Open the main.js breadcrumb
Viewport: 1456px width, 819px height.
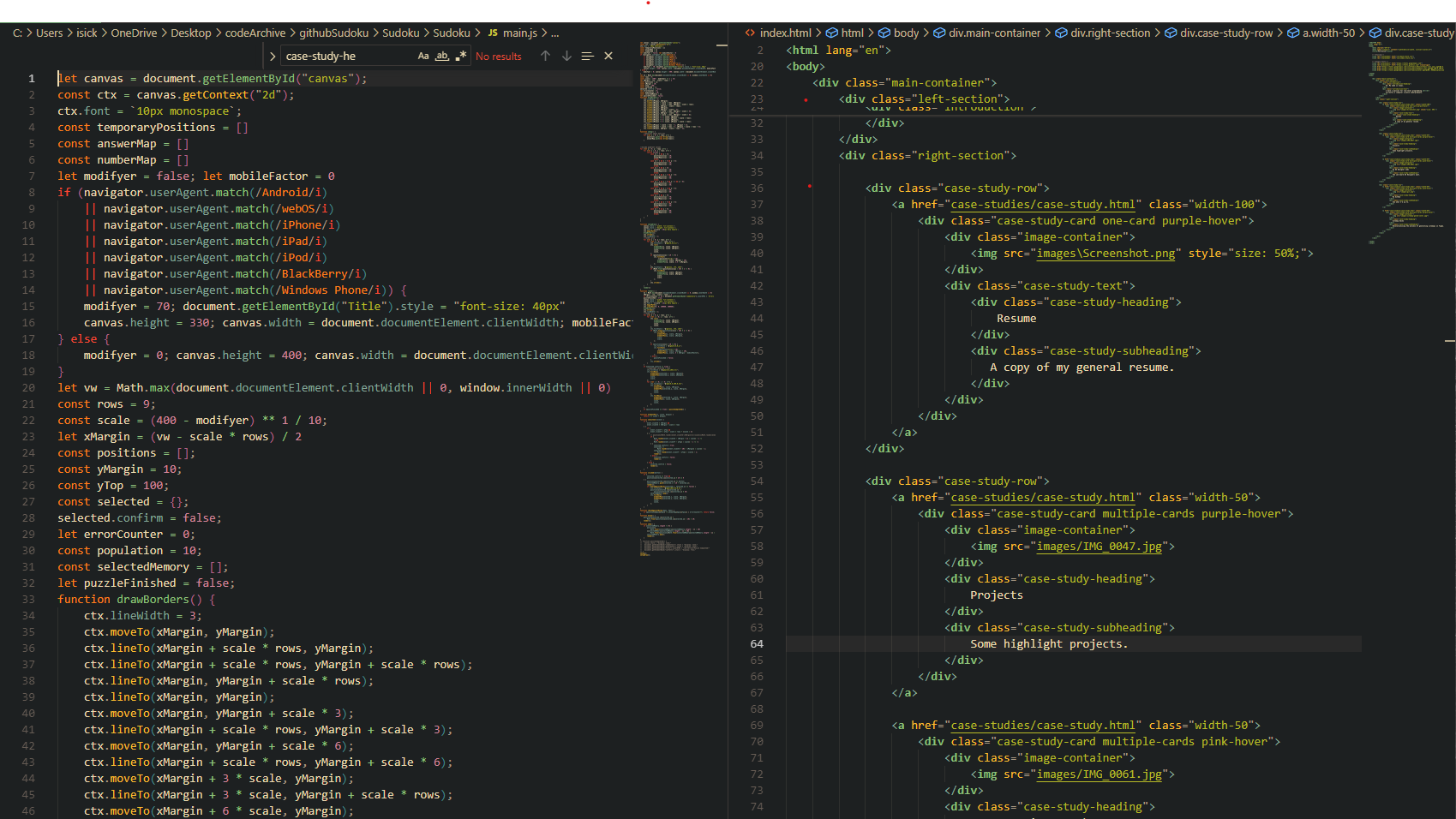pyautogui.click(x=520, y=33)
